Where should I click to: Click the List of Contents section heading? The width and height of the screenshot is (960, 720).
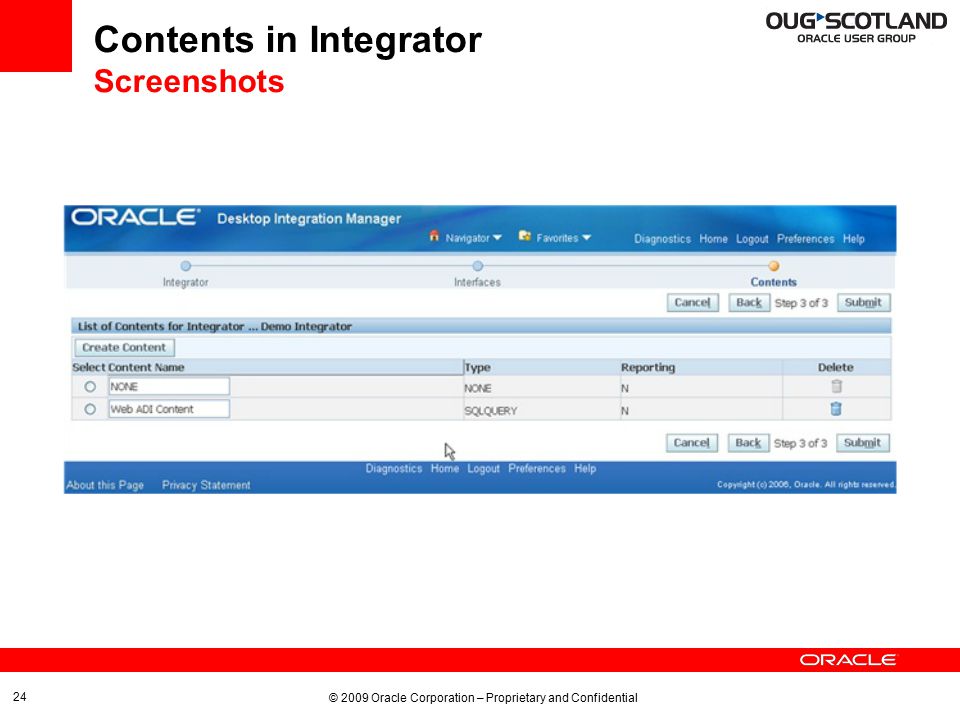pos(215,326)
